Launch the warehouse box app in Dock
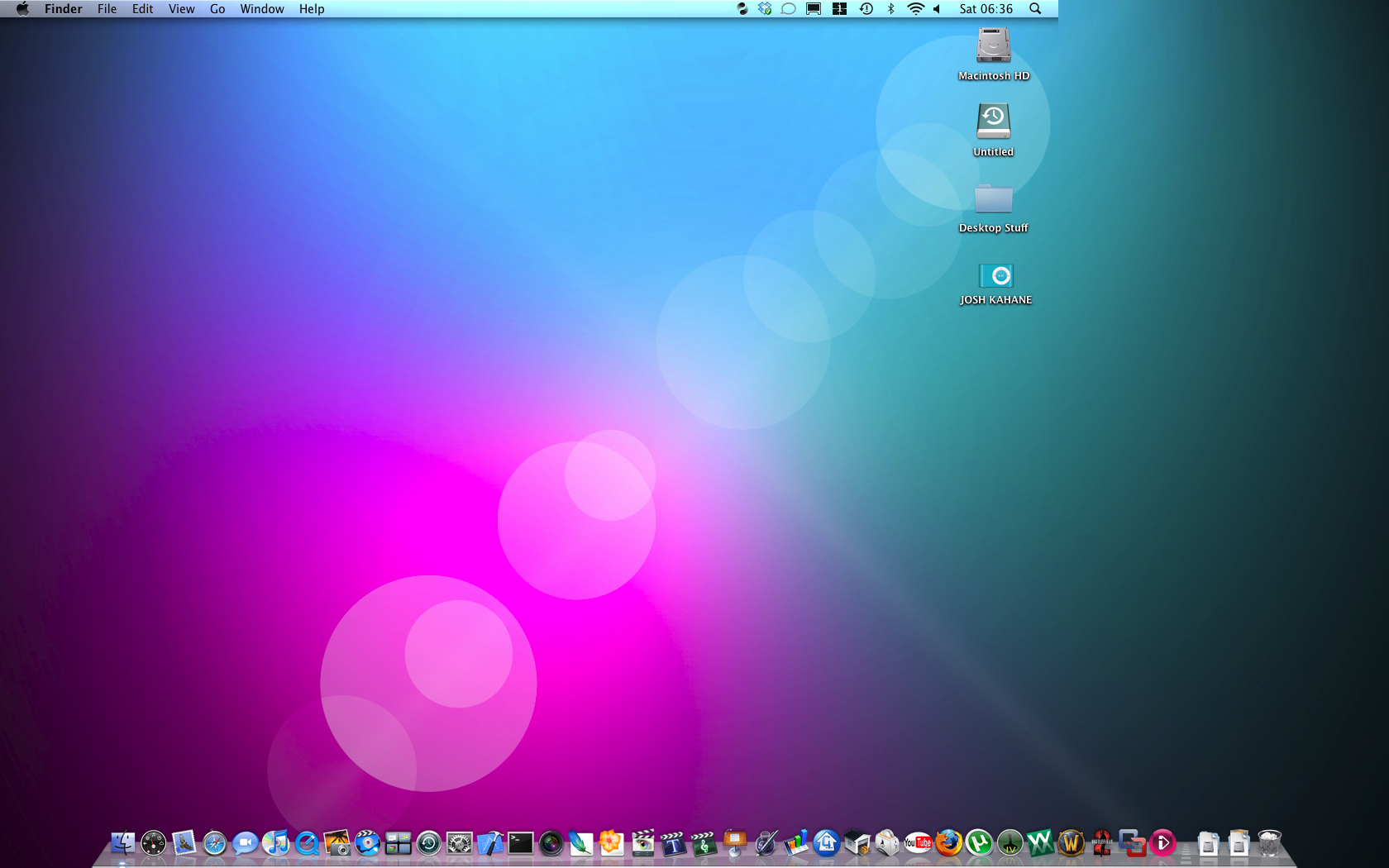 click(x=857, y=843)
